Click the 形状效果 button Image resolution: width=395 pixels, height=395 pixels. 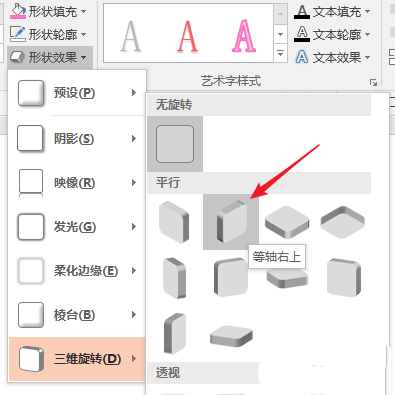(x=50, y=57)
